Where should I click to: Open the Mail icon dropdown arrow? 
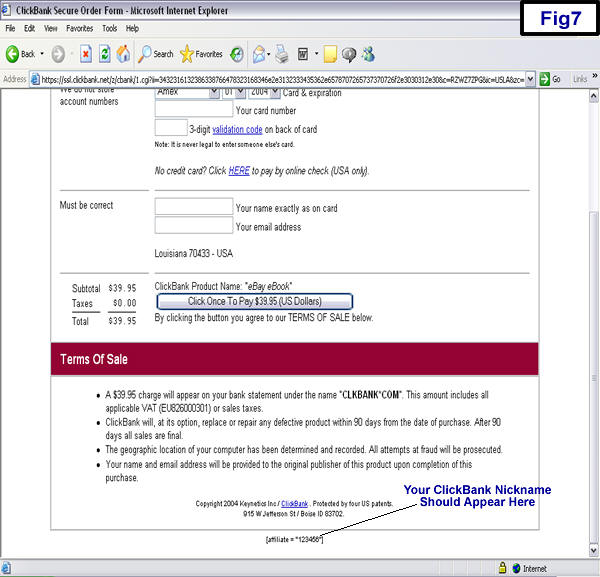tap(269, 54)
